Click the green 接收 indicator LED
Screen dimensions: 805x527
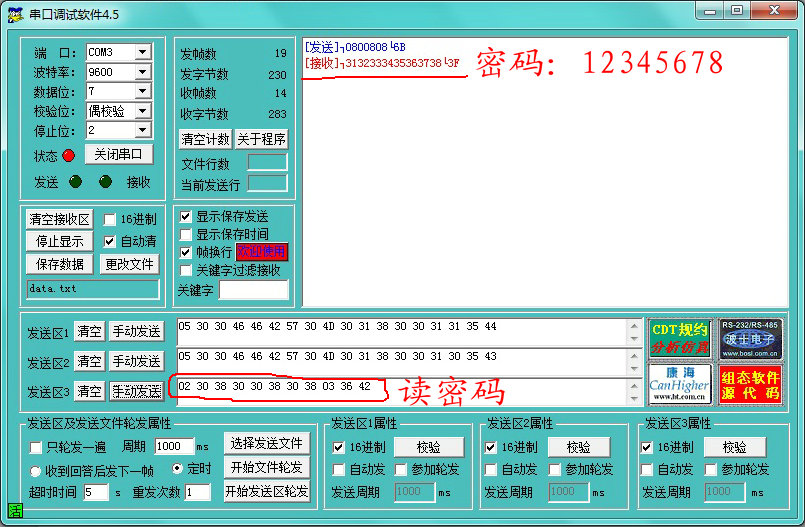click(x=105, y=182)
